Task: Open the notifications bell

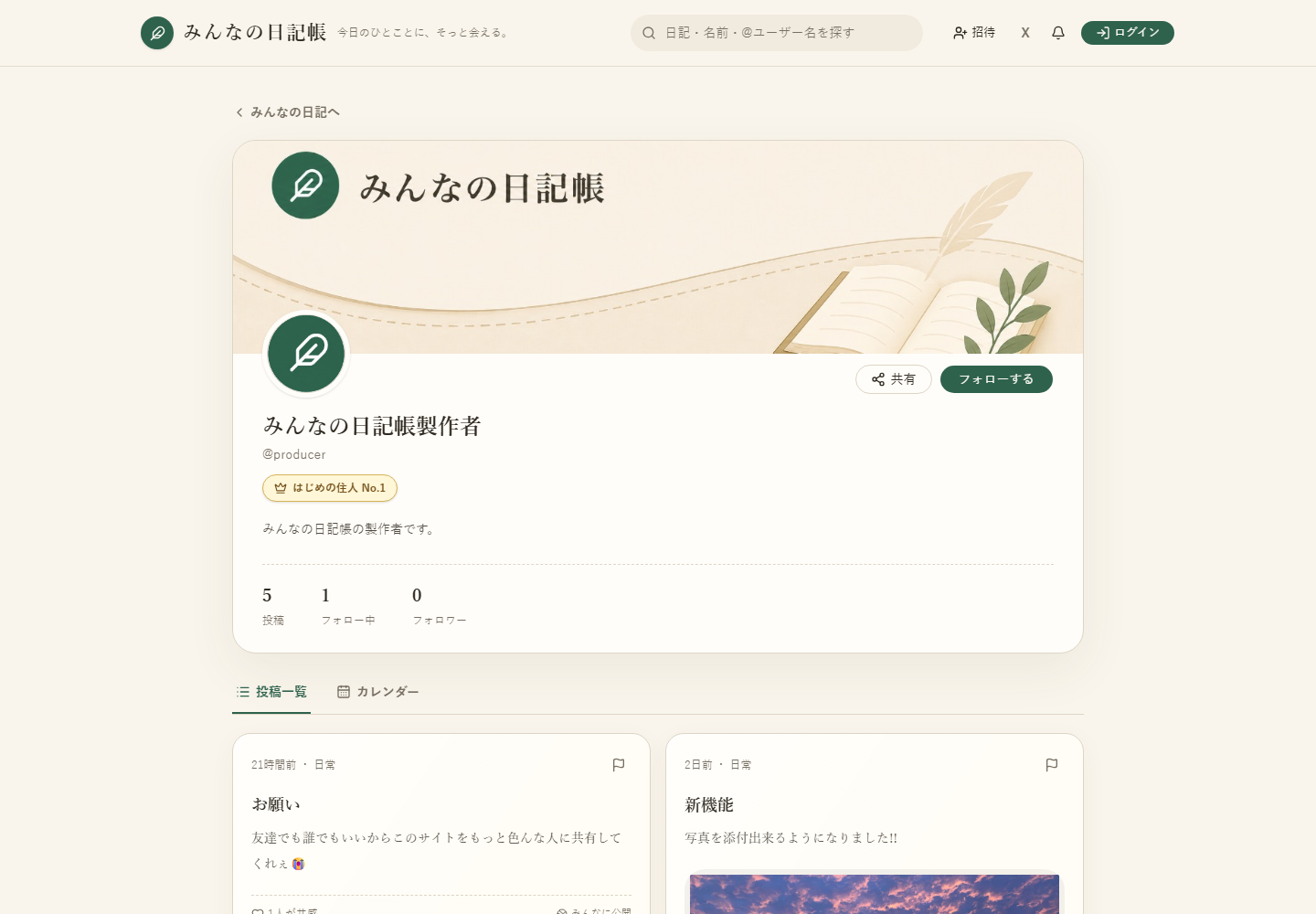Action: pos(1058,33)
